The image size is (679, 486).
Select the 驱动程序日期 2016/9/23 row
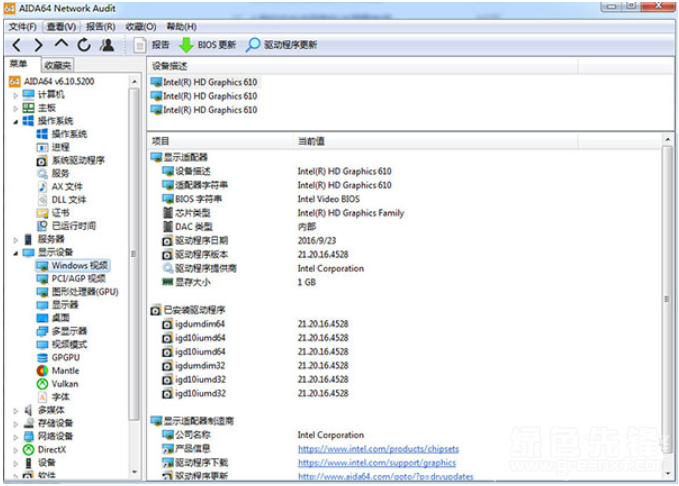[x=404, y=240]
